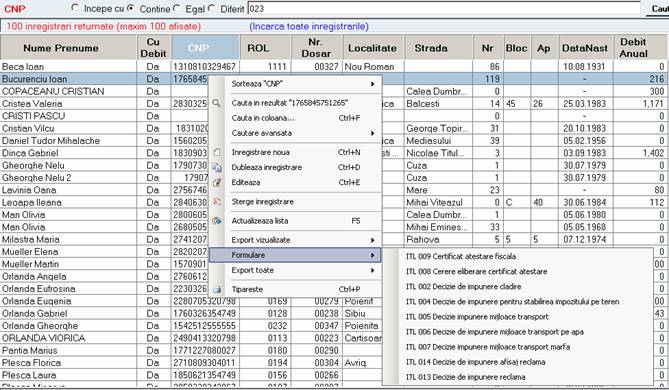Sort by Cu Debit column header
Screen dimensions: 669x390
pos(154,48)
